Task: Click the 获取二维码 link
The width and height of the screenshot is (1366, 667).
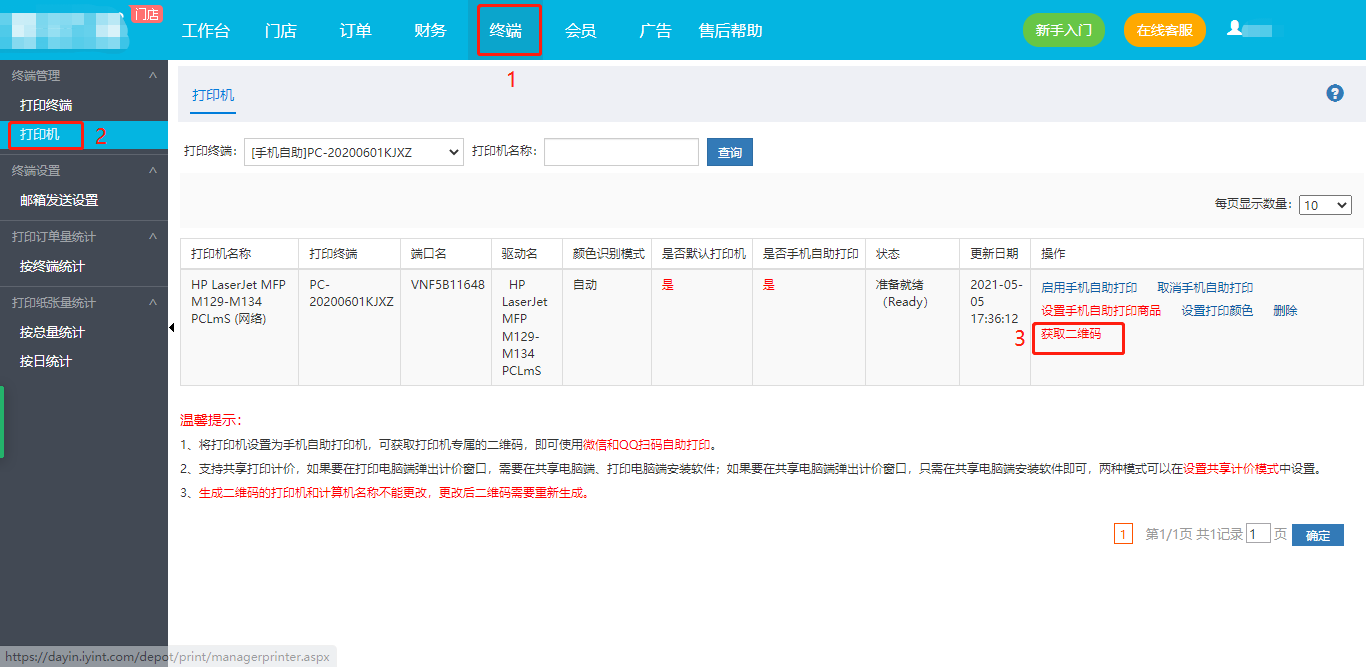Action: tap(1071, 334)
